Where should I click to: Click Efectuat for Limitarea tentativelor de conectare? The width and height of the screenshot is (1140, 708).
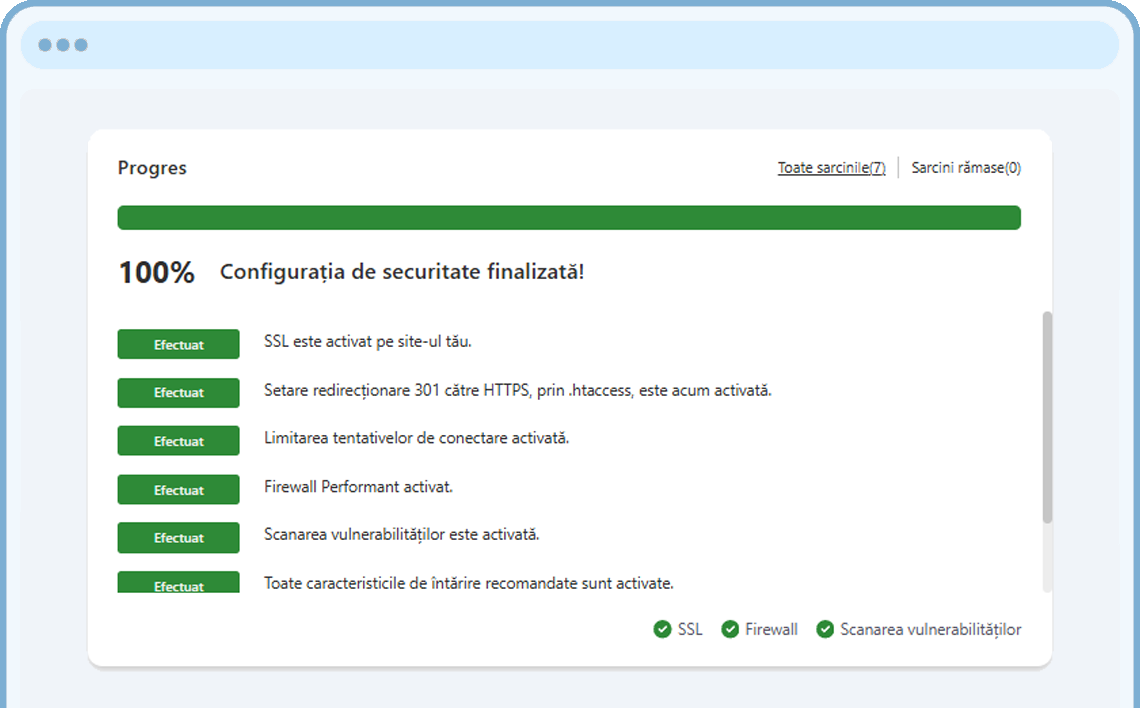point(178,440)
